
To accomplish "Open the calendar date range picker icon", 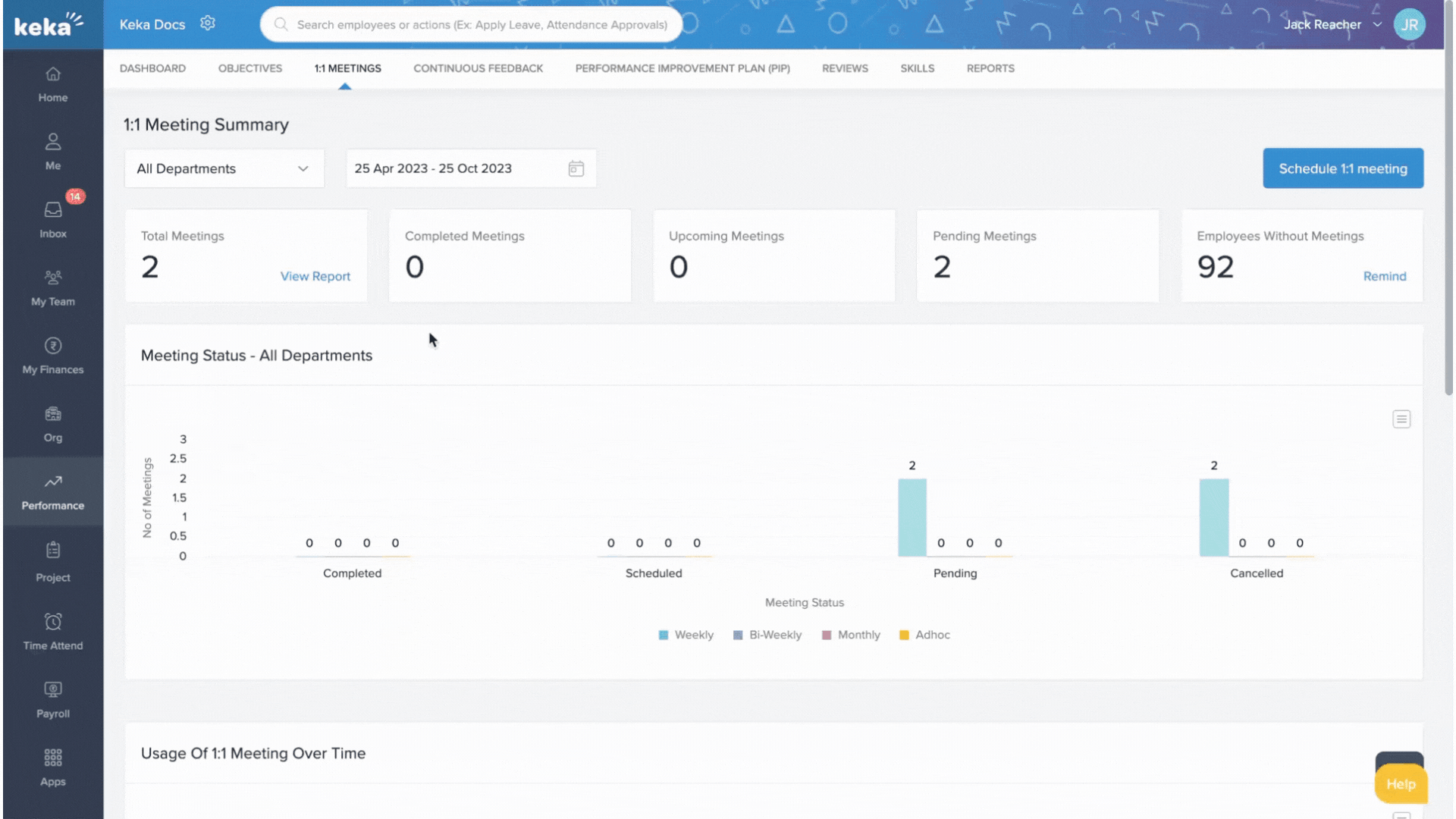I will pos(576,168).
